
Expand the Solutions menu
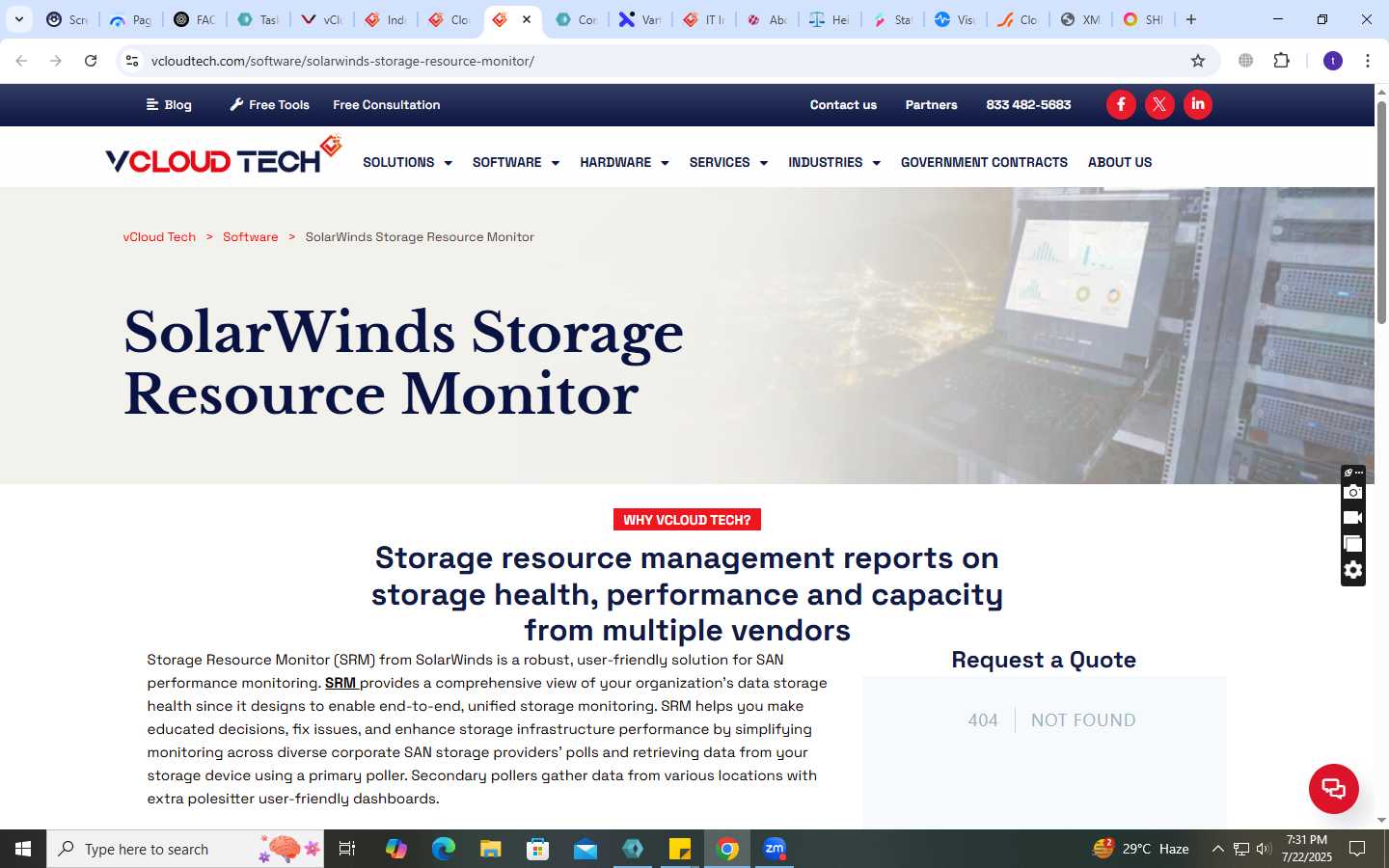(407, 162)
